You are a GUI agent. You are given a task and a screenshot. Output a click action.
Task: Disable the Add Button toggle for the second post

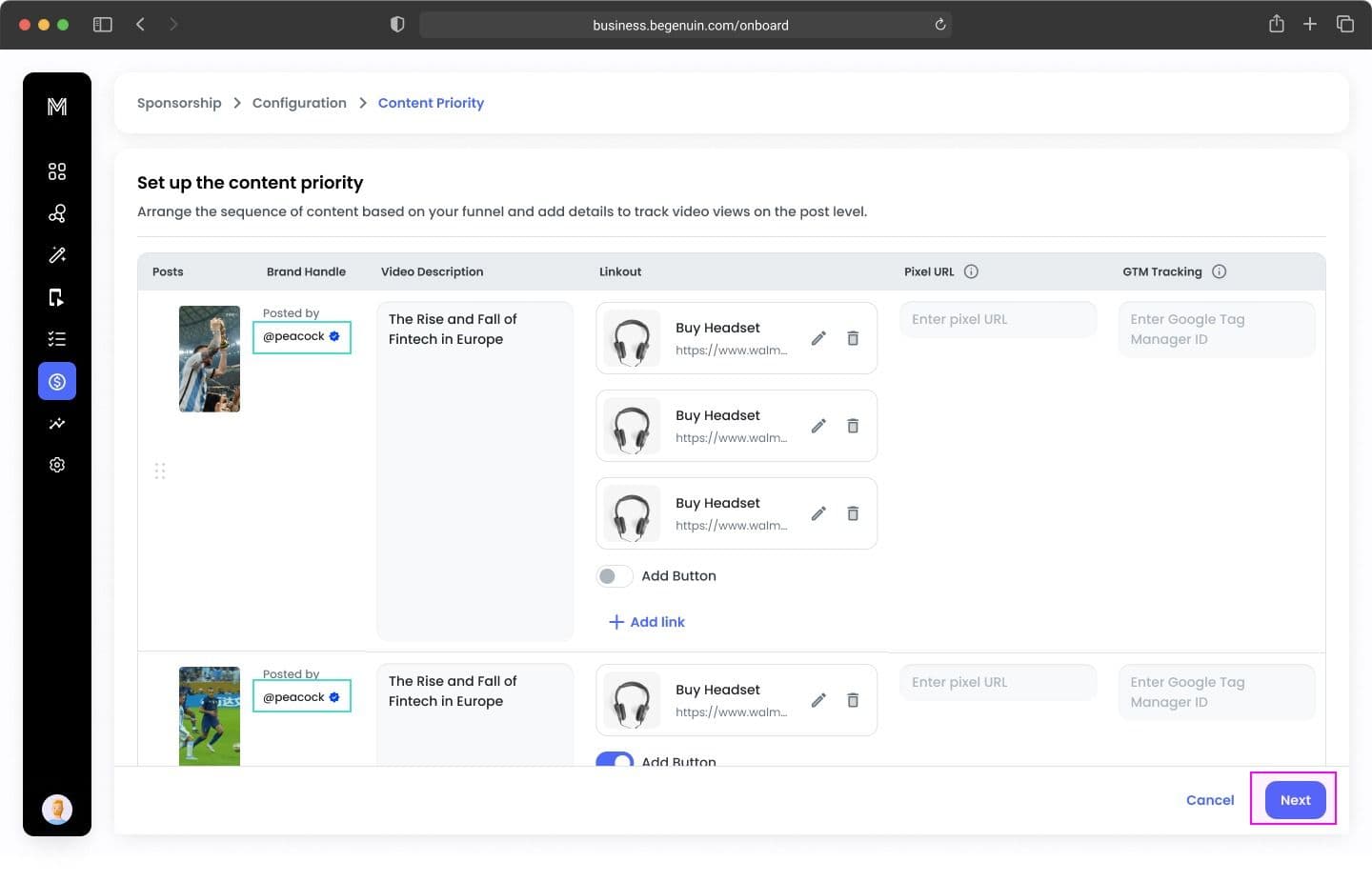(615, 760)
